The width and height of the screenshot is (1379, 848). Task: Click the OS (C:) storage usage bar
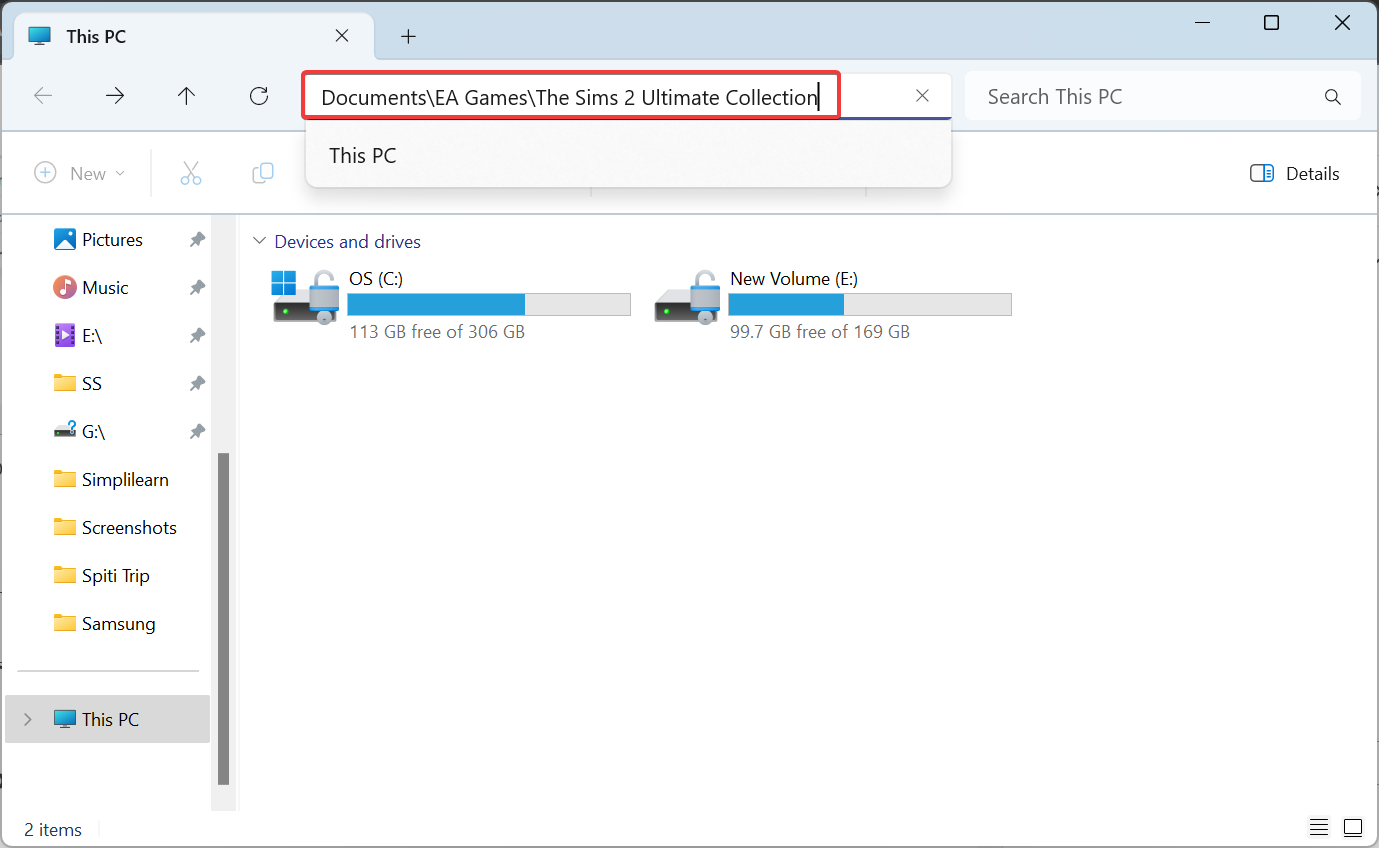(x=489, y=304)
